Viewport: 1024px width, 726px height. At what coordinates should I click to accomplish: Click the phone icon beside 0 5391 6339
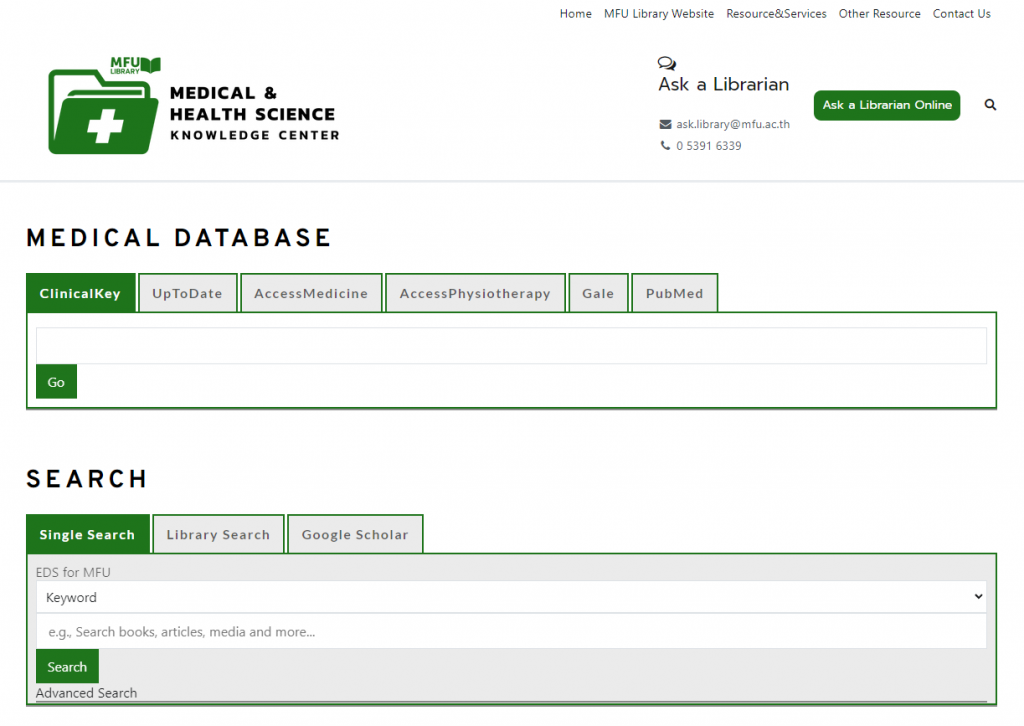tap(665, 146)
